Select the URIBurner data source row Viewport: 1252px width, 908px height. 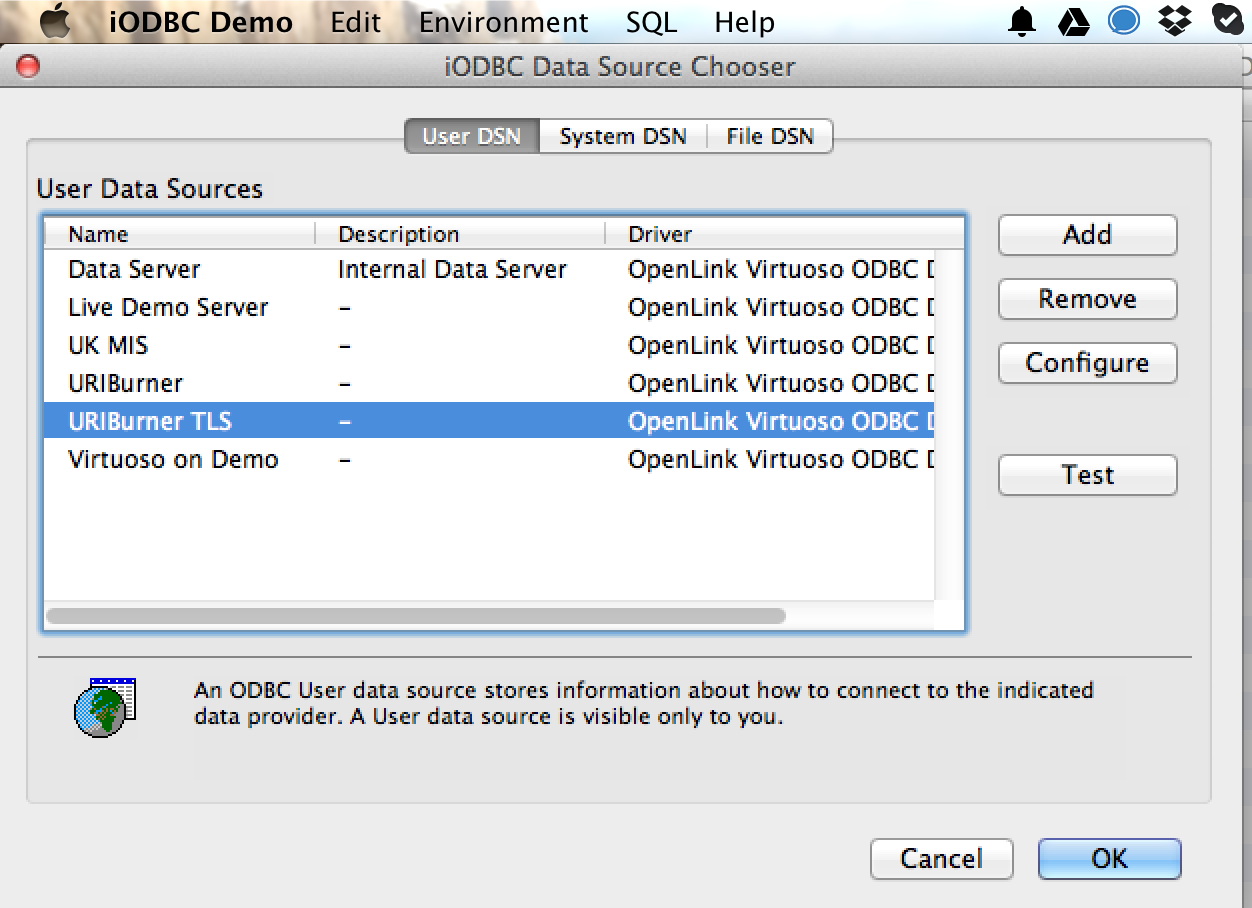(x=489, y=383)
